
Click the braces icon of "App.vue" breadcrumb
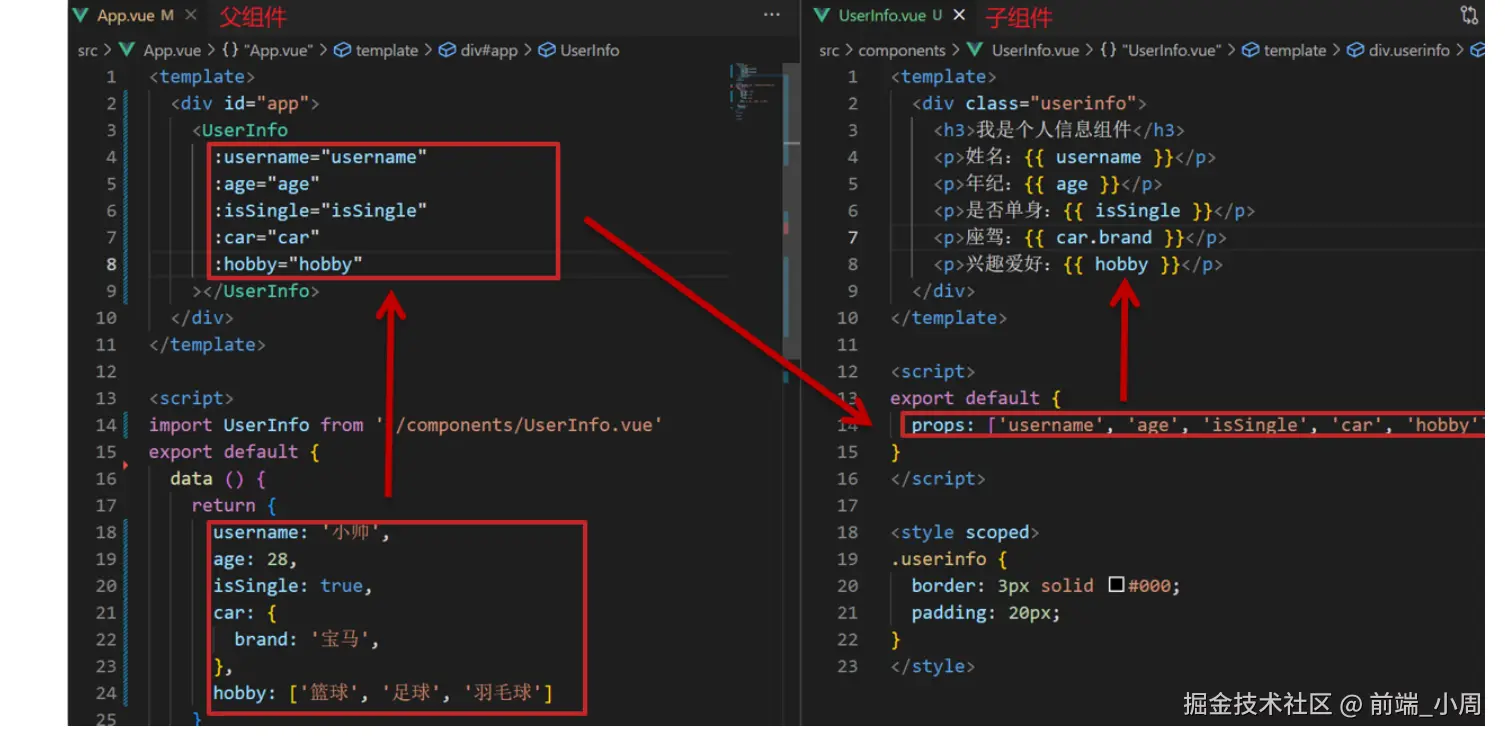click(x=230, y=50)
